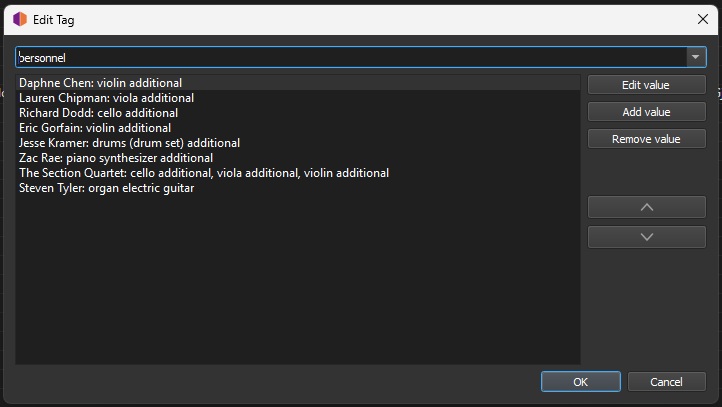The width and height of the screenshot is (722, 407).
Task: Move selected value up with arrow button
Action: (x=646, y=207)
